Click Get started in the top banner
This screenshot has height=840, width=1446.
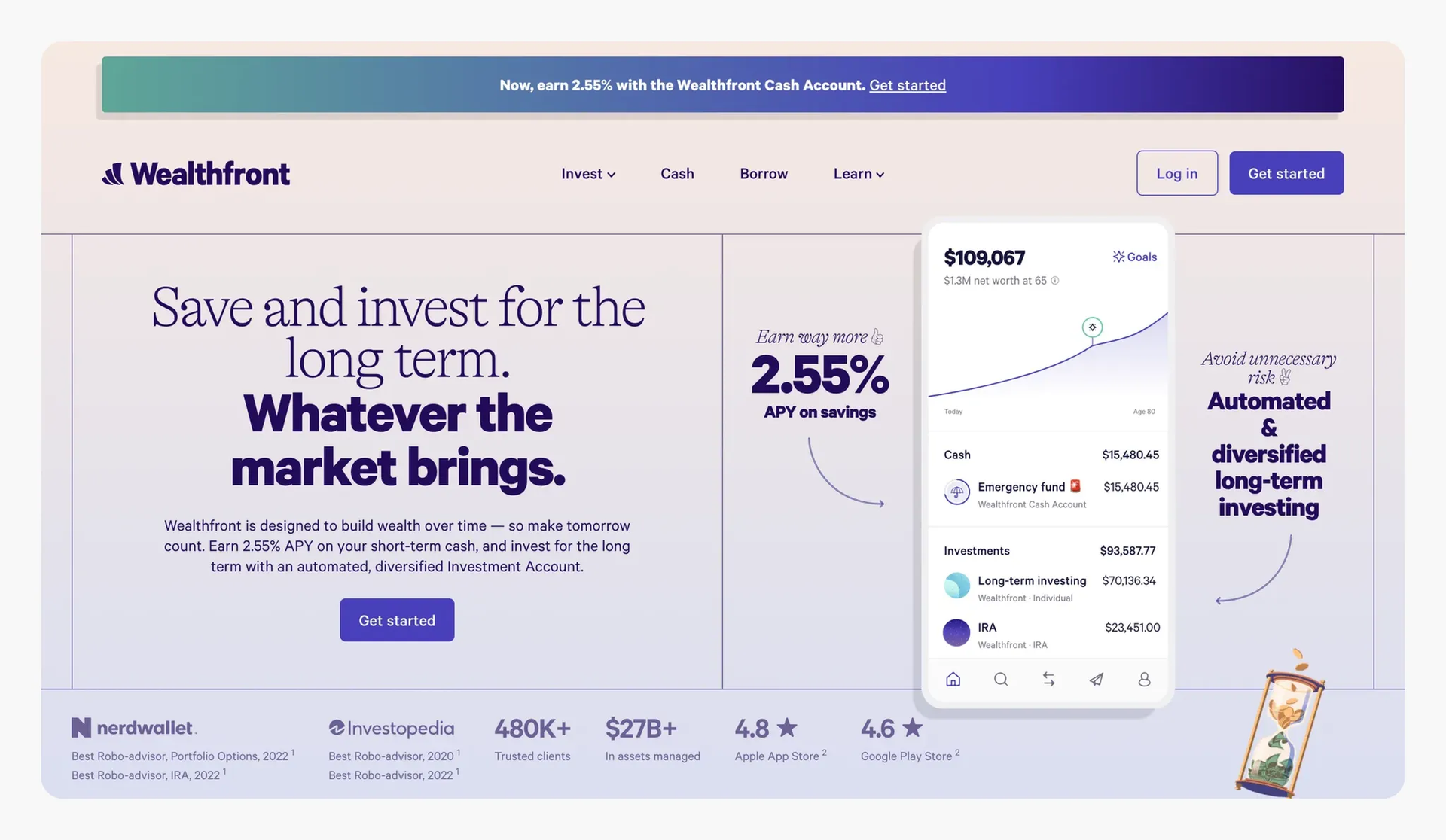pos(908,85)
